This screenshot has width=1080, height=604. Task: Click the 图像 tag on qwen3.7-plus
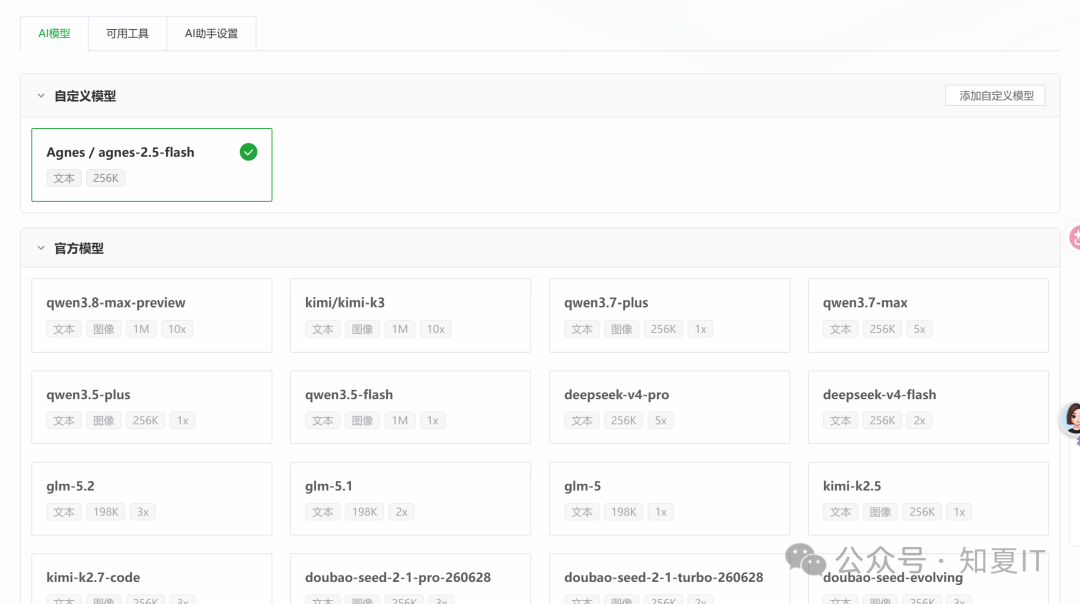click(x=621, y=329)
